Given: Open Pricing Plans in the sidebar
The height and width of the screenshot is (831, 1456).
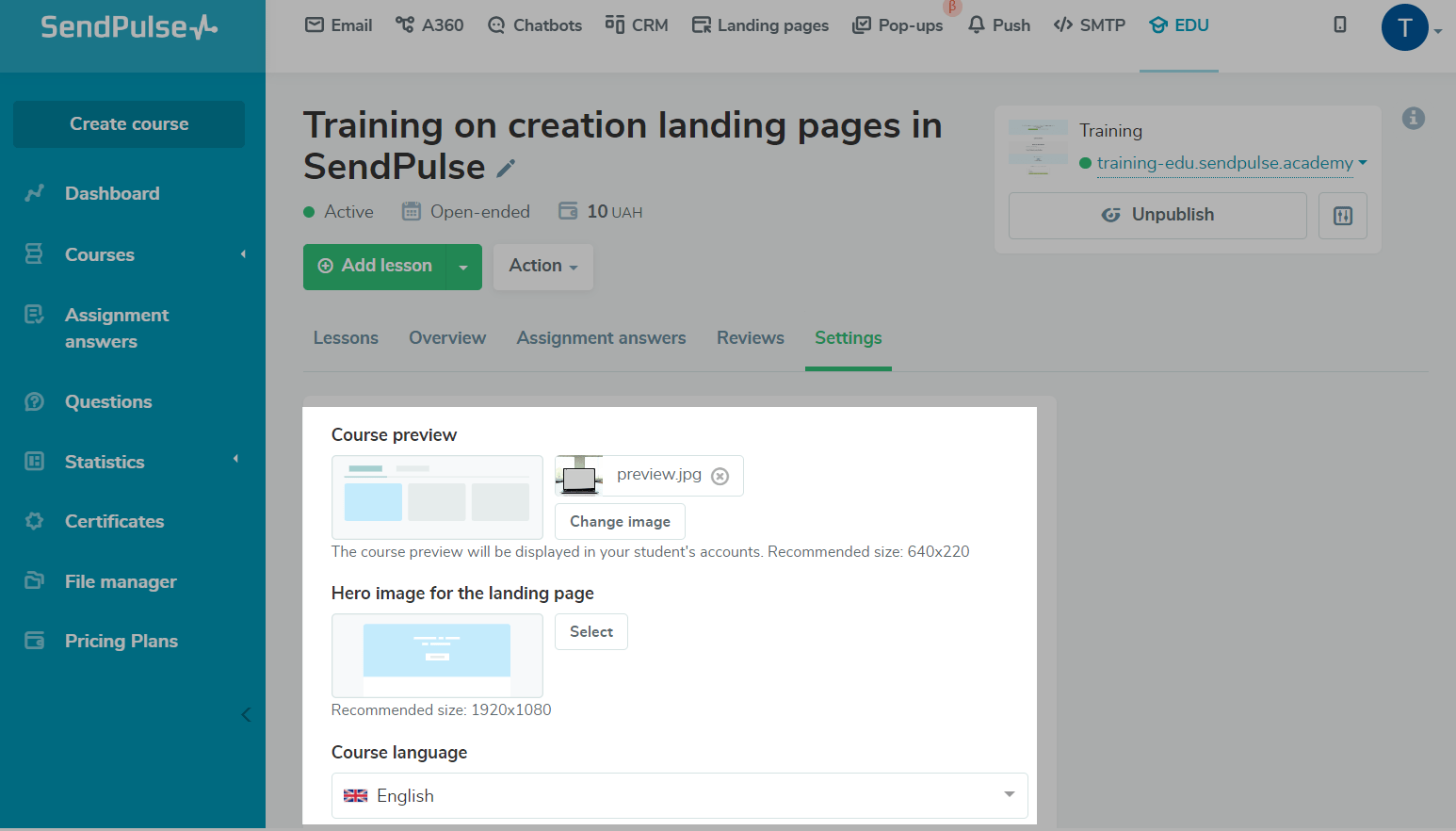Looking at the screenshot, I should tap(121, 641).
